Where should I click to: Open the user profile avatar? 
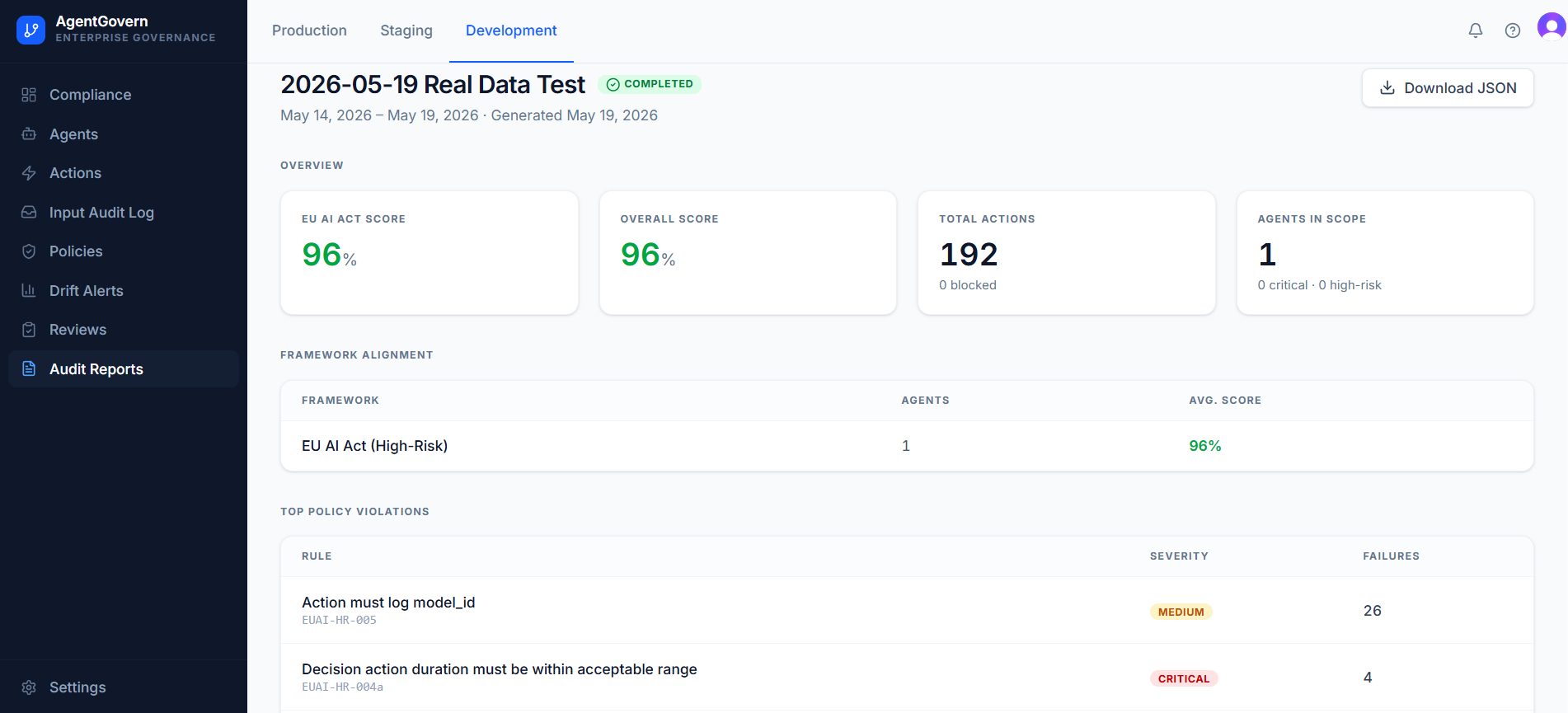(x=1552, y=28)
